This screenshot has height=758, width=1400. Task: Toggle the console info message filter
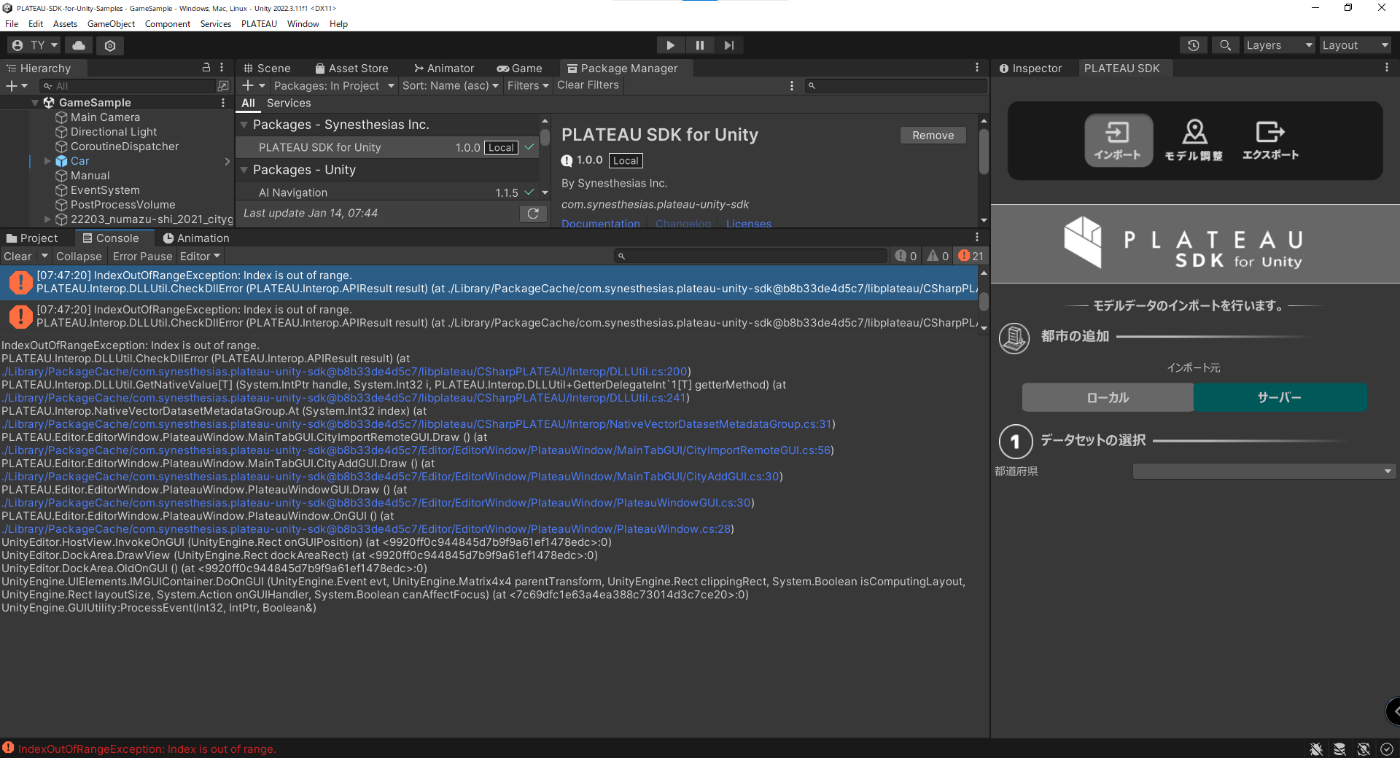click(906, 256)
